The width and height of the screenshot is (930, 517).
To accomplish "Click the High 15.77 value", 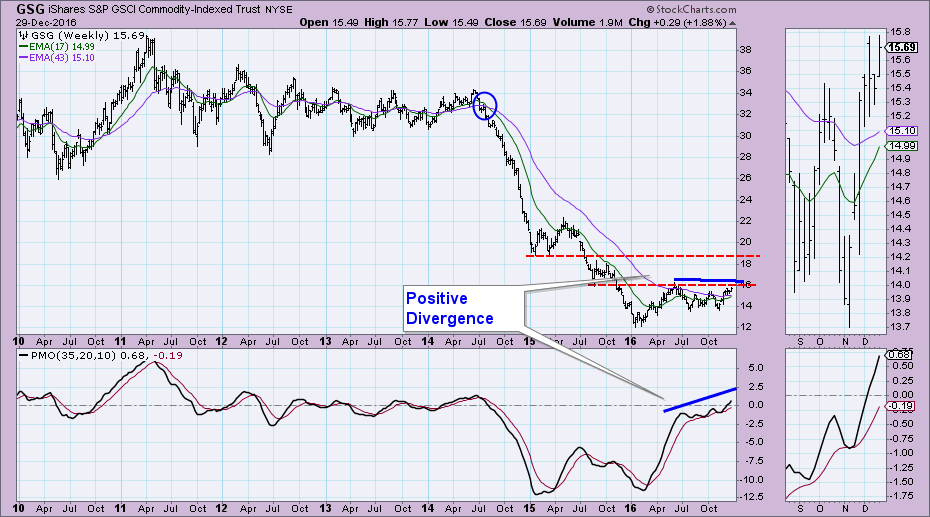I will click(x=391, y=23).
